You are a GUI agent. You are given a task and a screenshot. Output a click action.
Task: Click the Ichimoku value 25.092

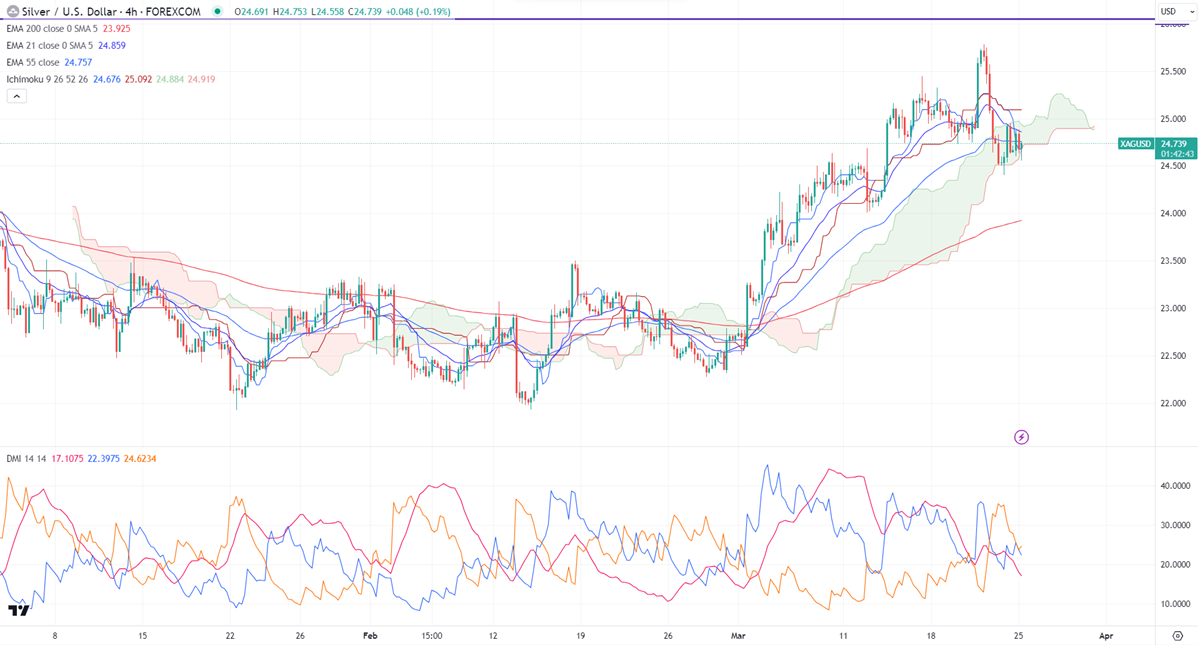[x=138, y=79]
